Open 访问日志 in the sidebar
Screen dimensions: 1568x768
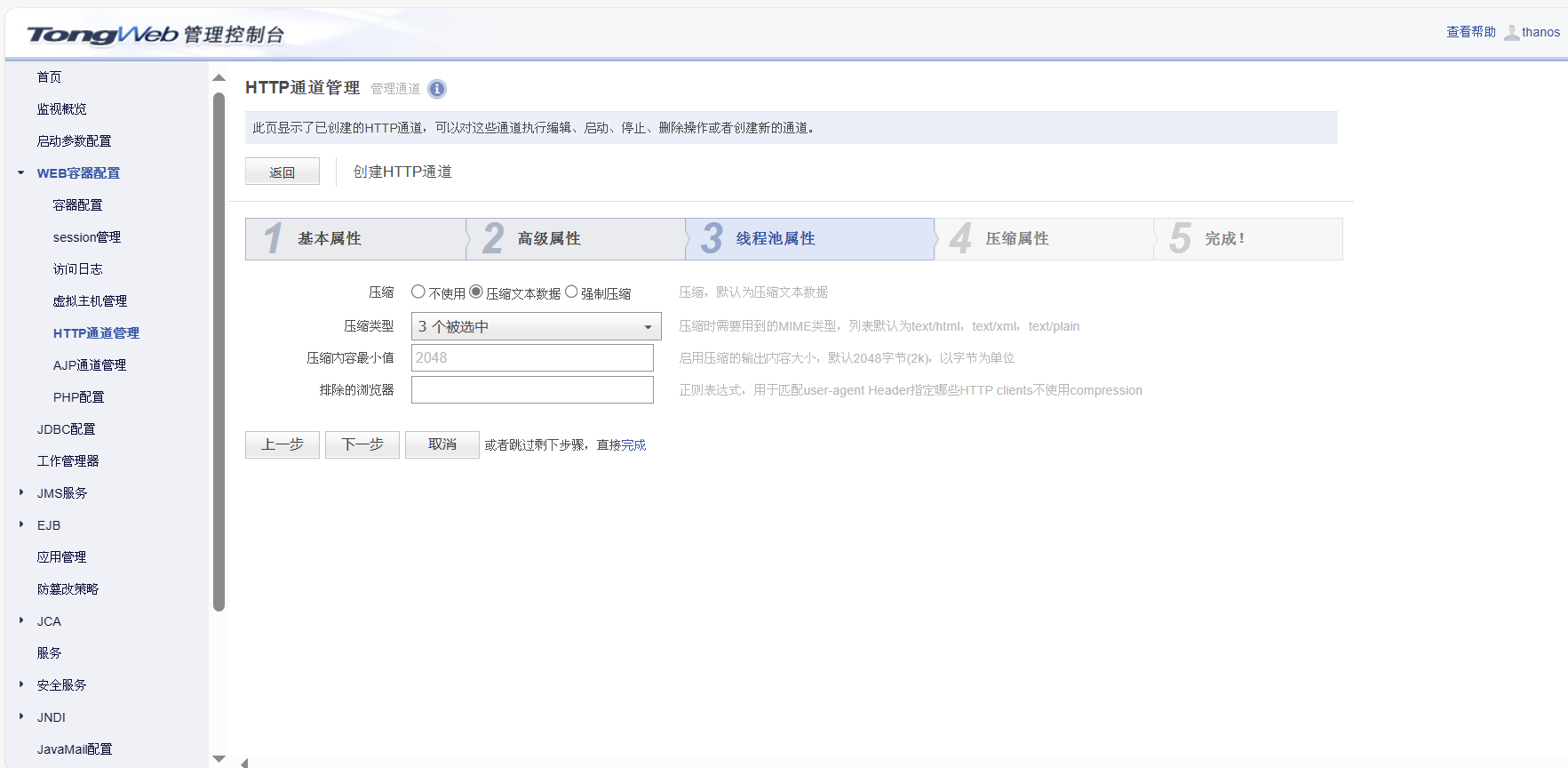click(x=77, y=269)
